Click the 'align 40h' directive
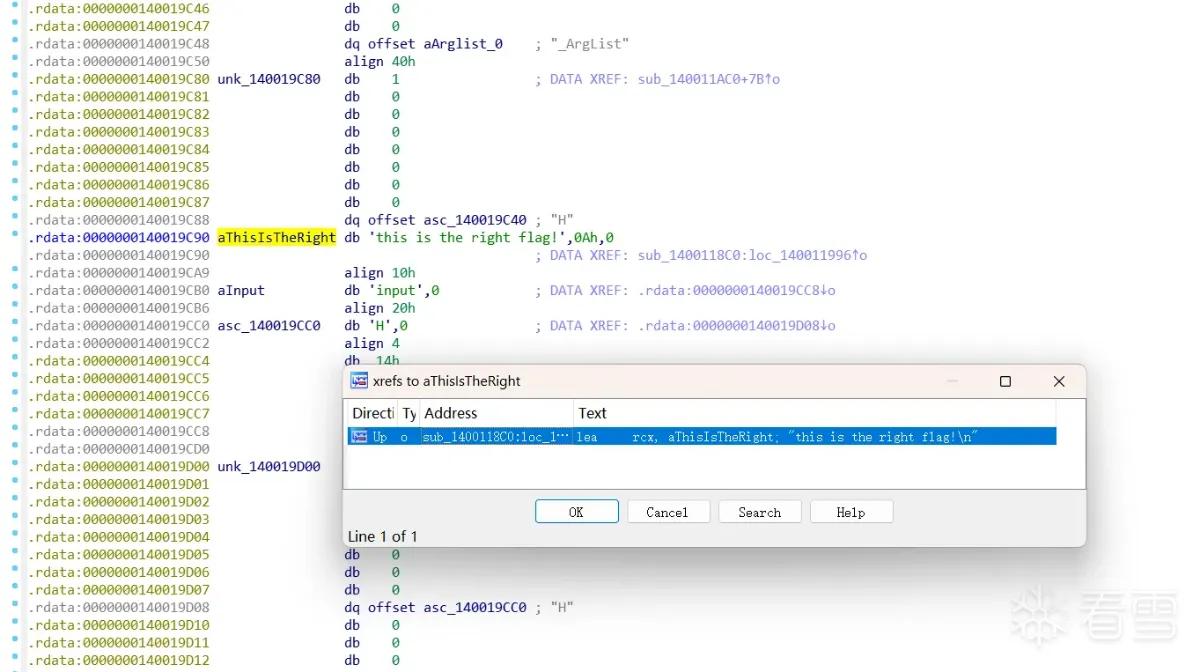 pyautogui.click(x=380, y=62)
